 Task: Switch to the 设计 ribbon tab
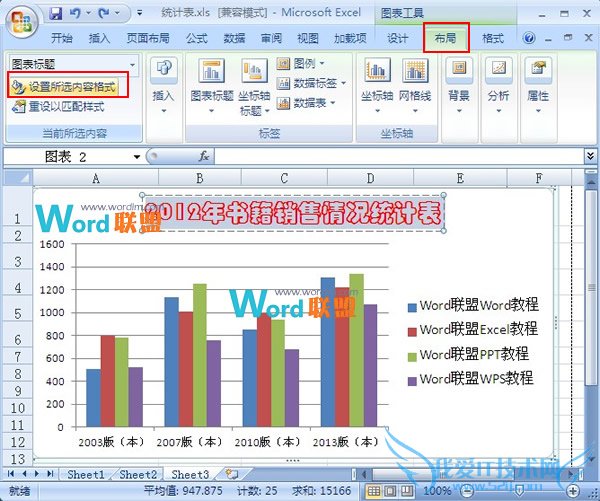(x=397, y=38)
